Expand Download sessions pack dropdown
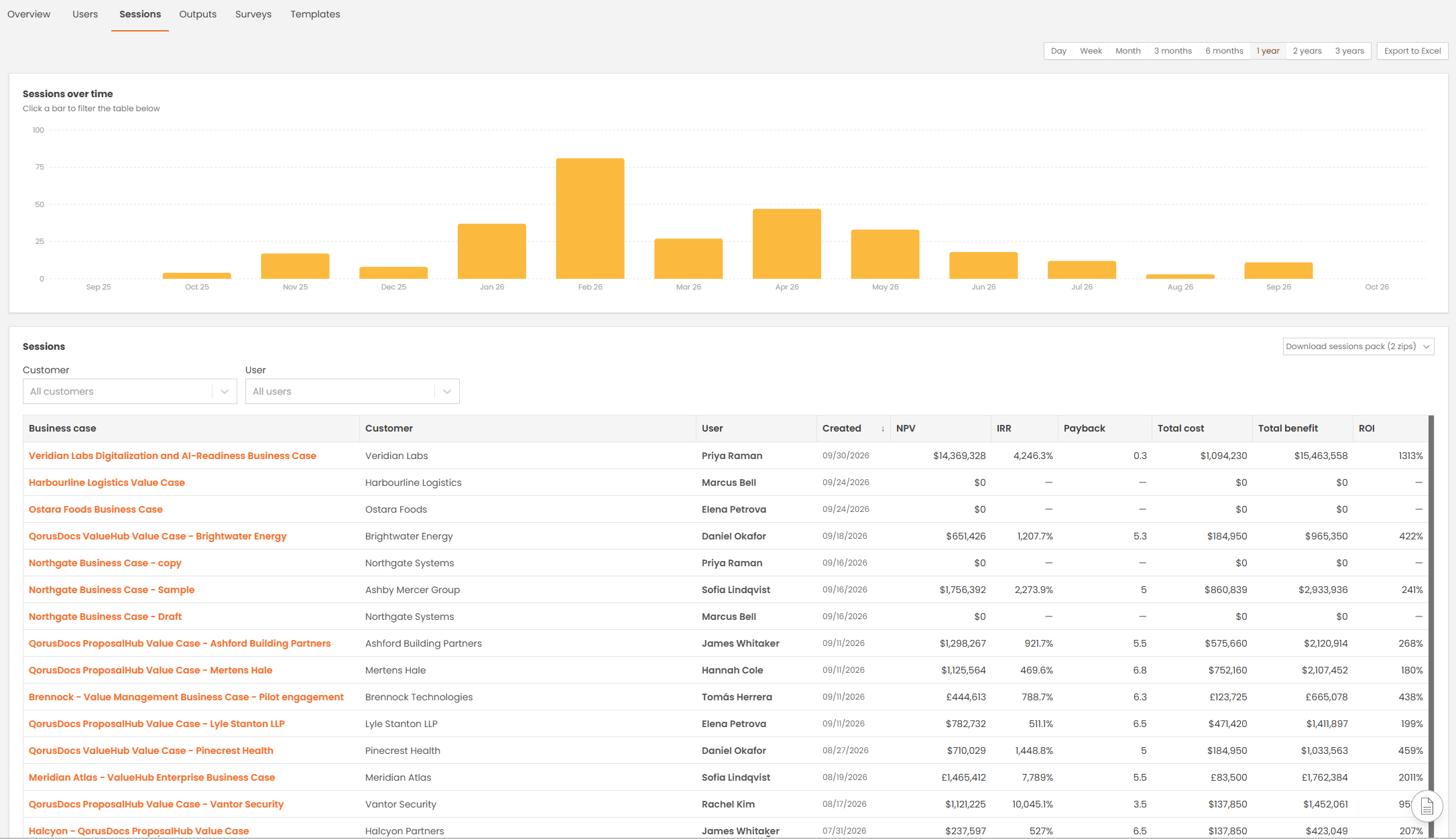Image resolution: width=1456 pixels, height=839 pixels. coord(1358,346)
